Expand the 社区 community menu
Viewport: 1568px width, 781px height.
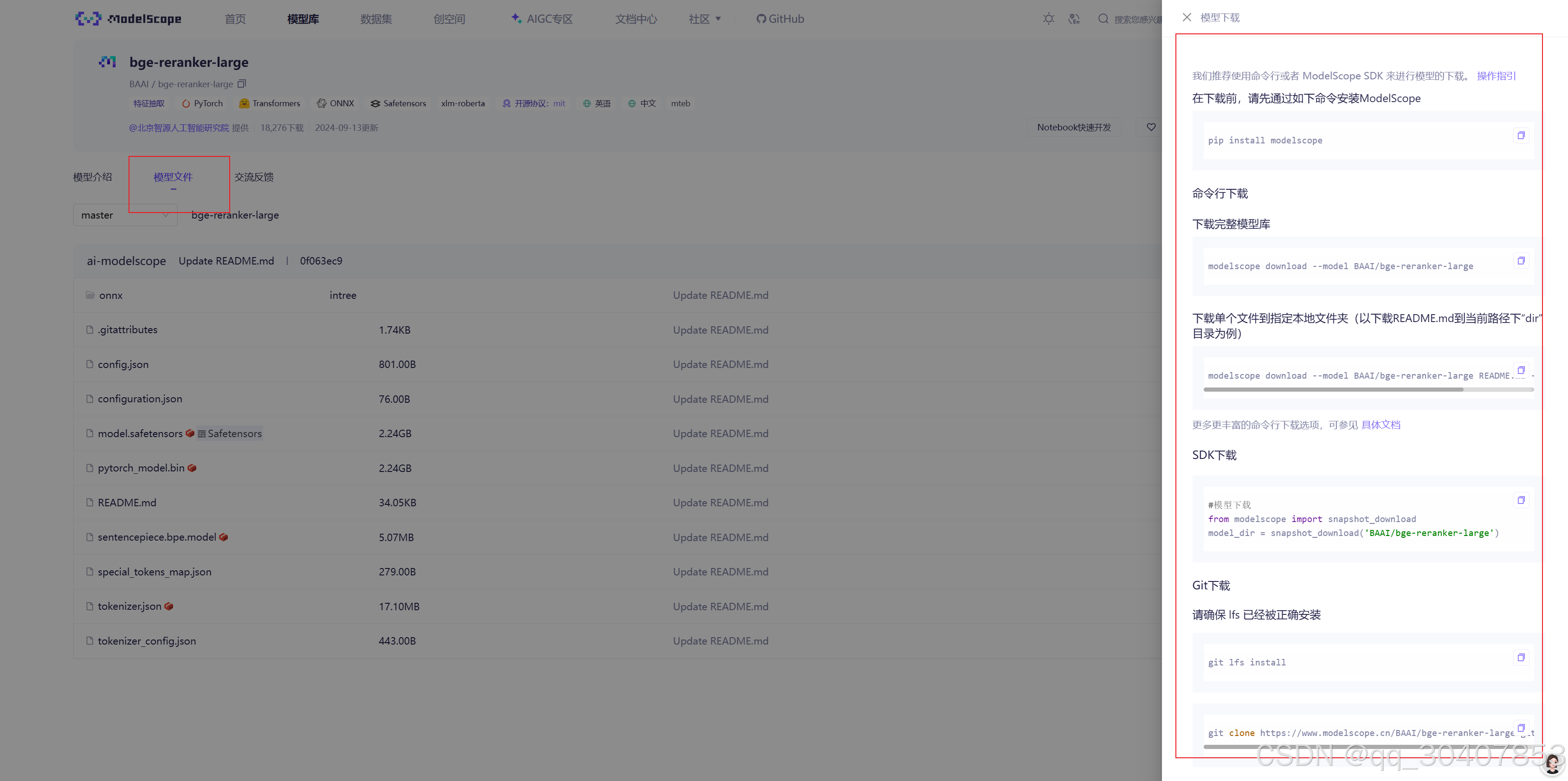click(704, 19)
